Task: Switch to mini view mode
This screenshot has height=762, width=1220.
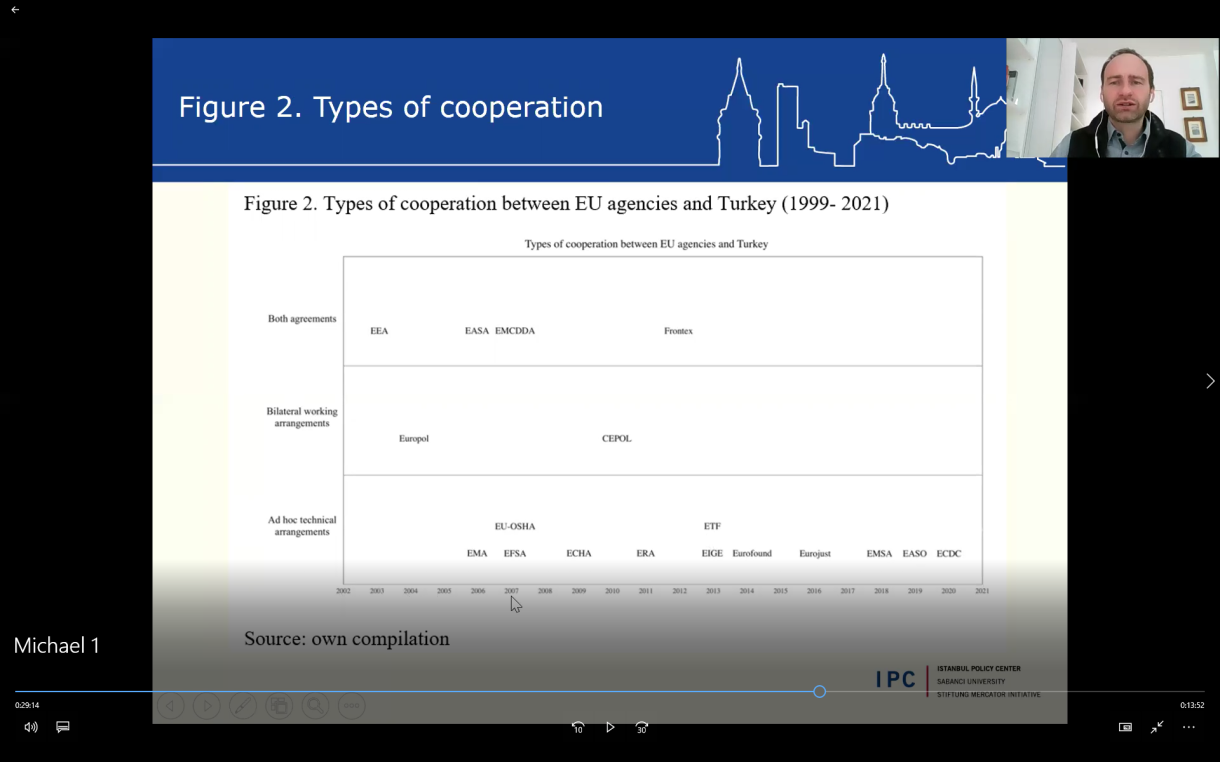Action: 1125,727
